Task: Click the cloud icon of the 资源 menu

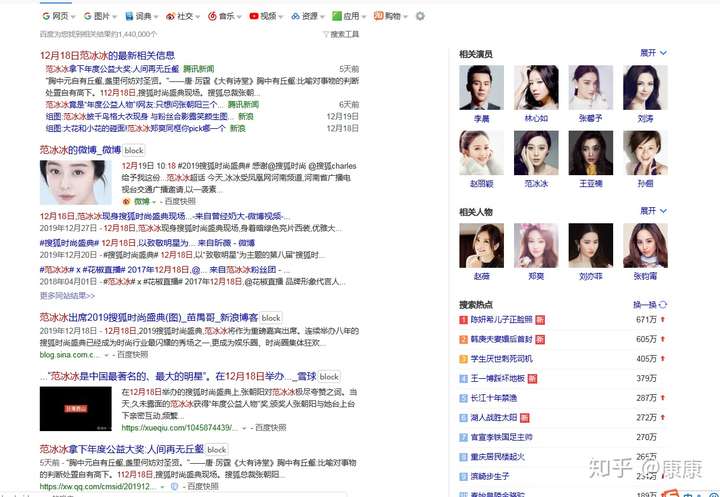Action: (295, 16)
